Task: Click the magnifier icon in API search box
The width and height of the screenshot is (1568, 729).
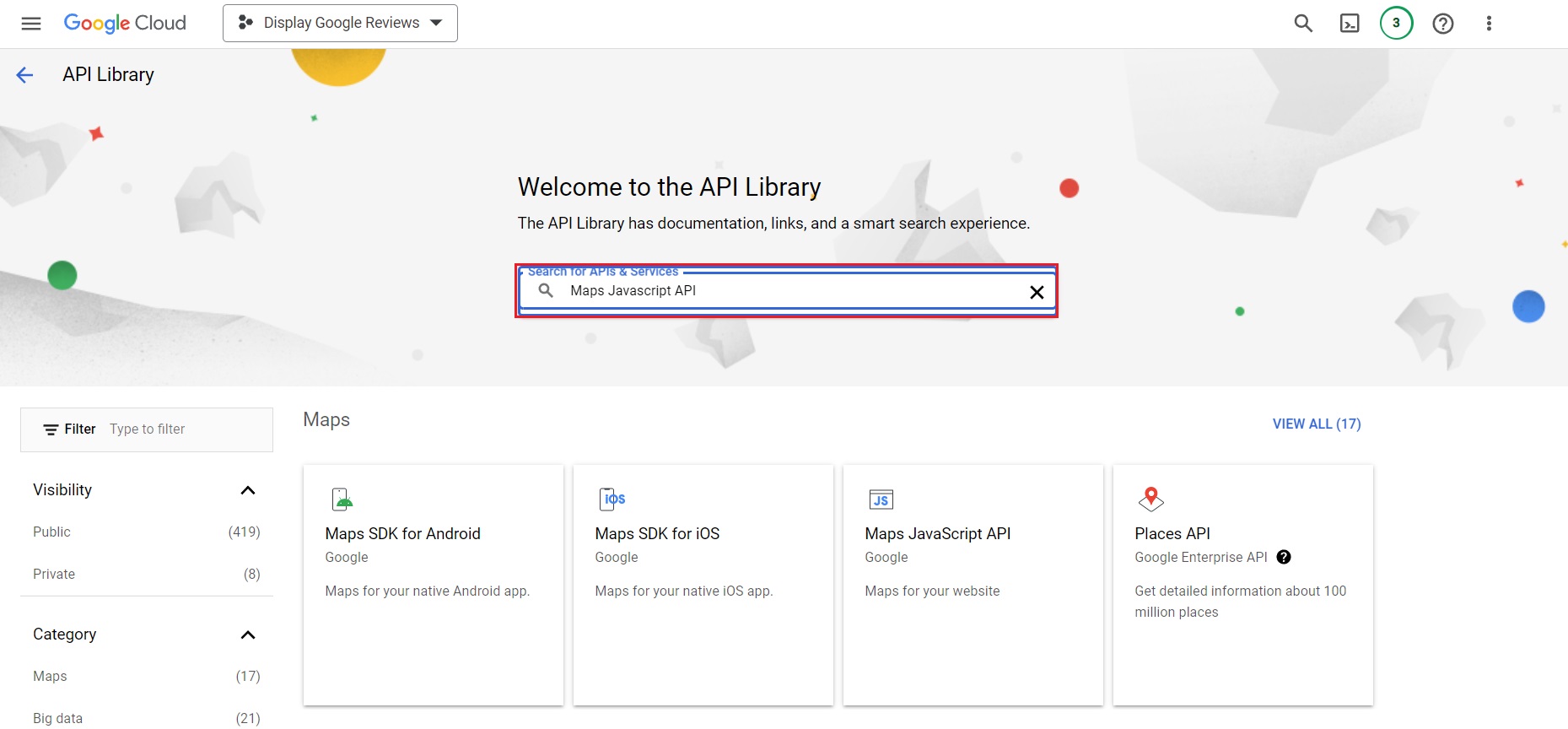Action: (x=546, y=290)
